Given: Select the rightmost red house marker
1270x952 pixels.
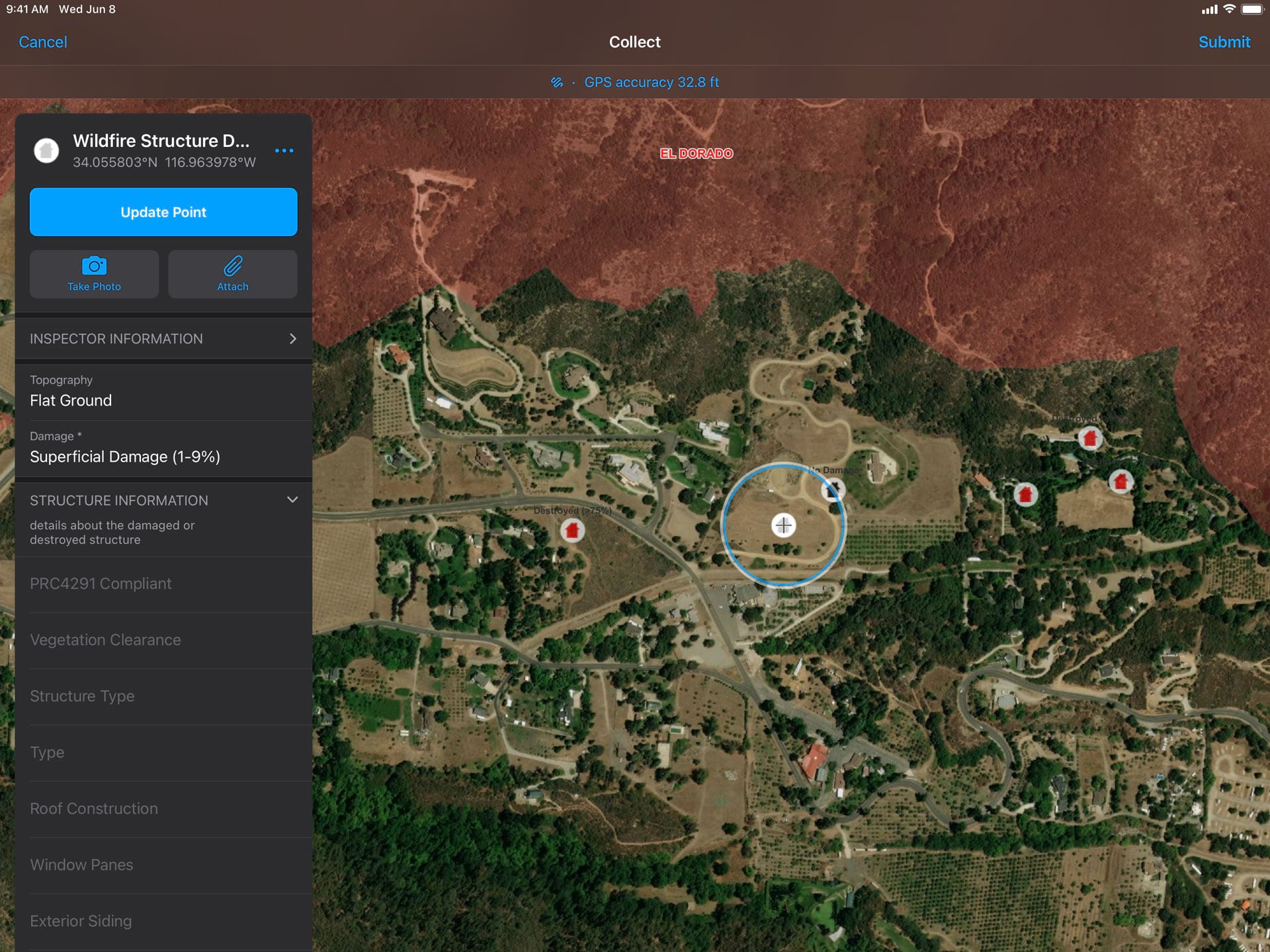Looking at the screenshot, I should tap(1121, 481).
